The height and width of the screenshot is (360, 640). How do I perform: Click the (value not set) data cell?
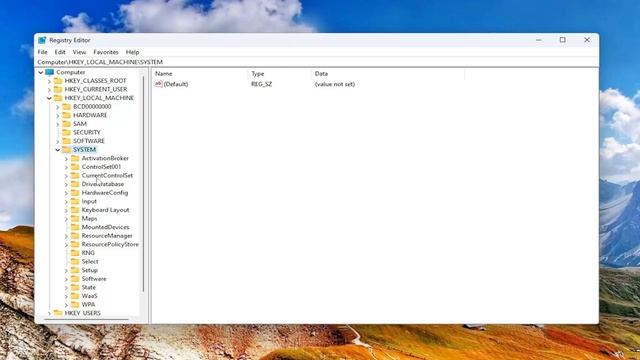[335, 84]
